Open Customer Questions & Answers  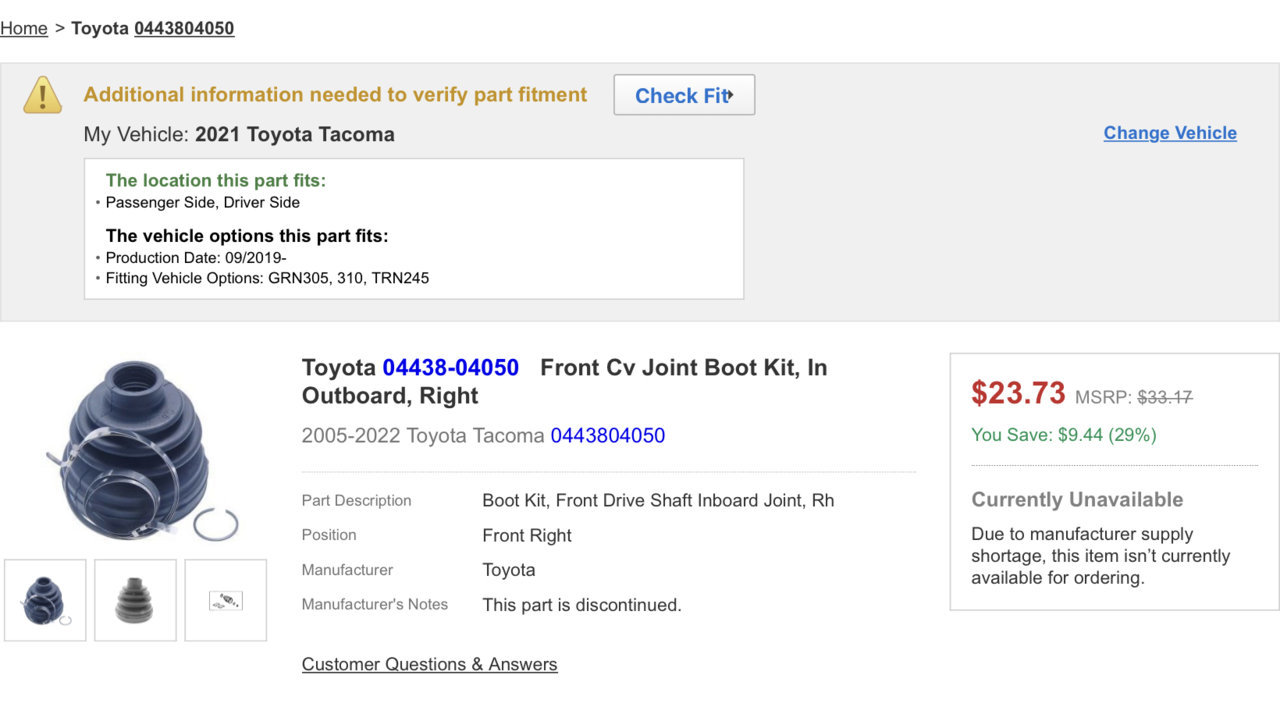click(x=429, y=664)
